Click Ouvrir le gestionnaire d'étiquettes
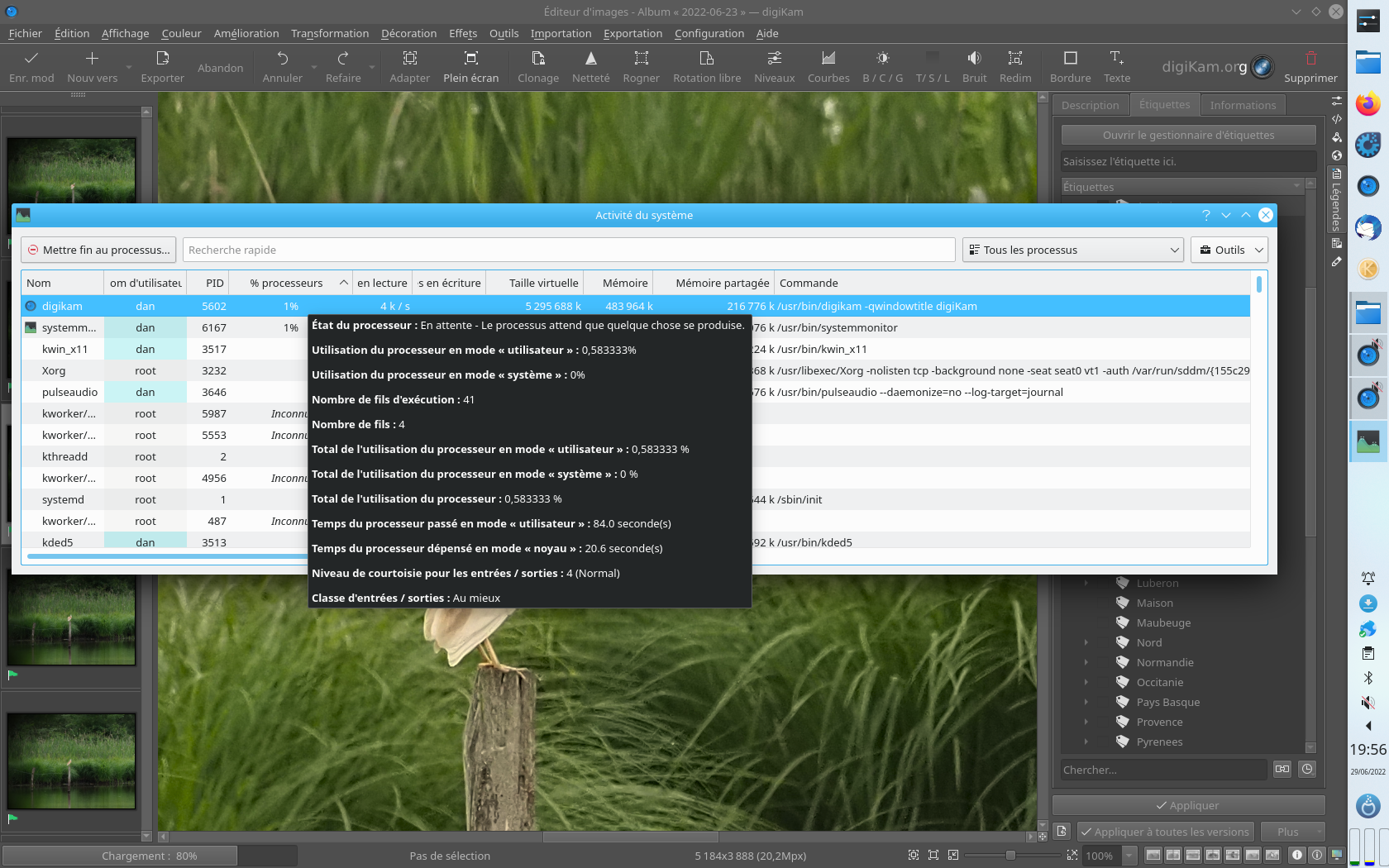The height and width of the screenshot is (868, 1389). (x=1188, y=135)
